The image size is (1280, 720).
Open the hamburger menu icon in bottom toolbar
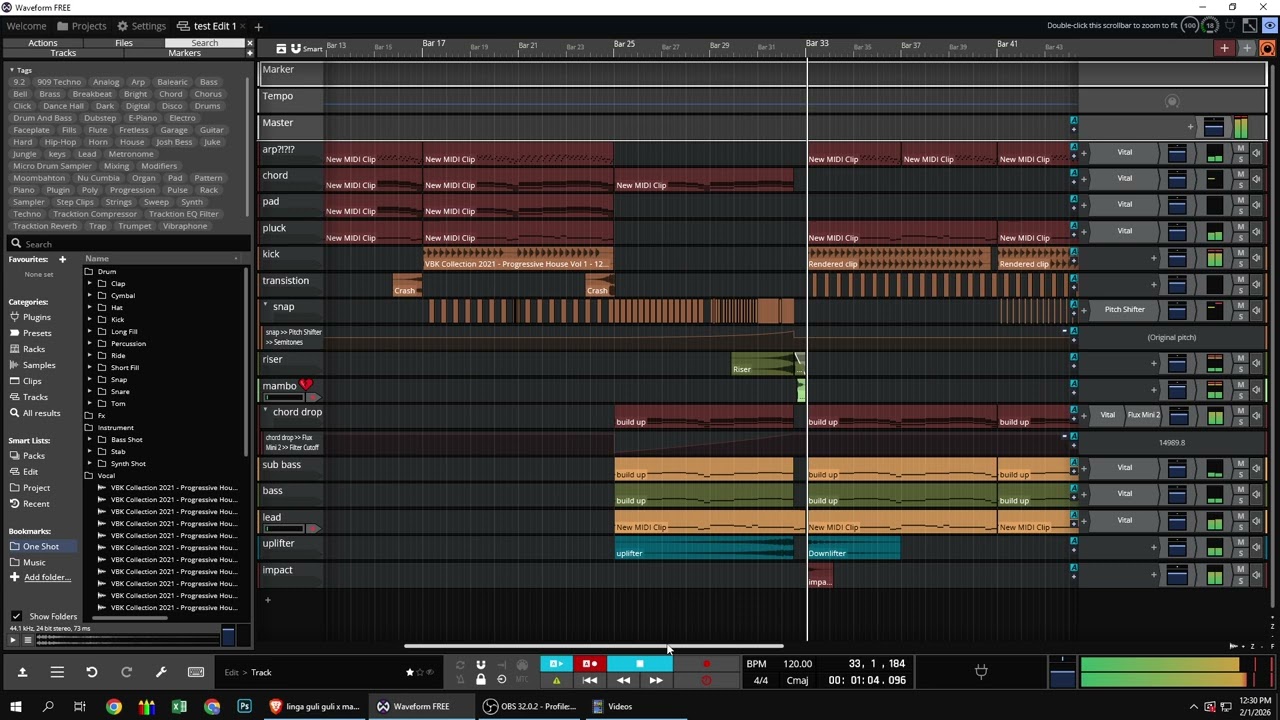[57, 672]
